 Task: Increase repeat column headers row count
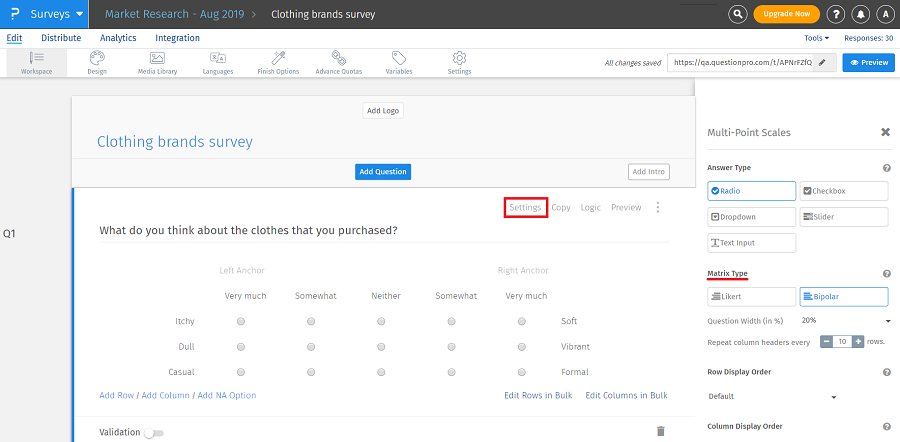[x=858, y=341]
